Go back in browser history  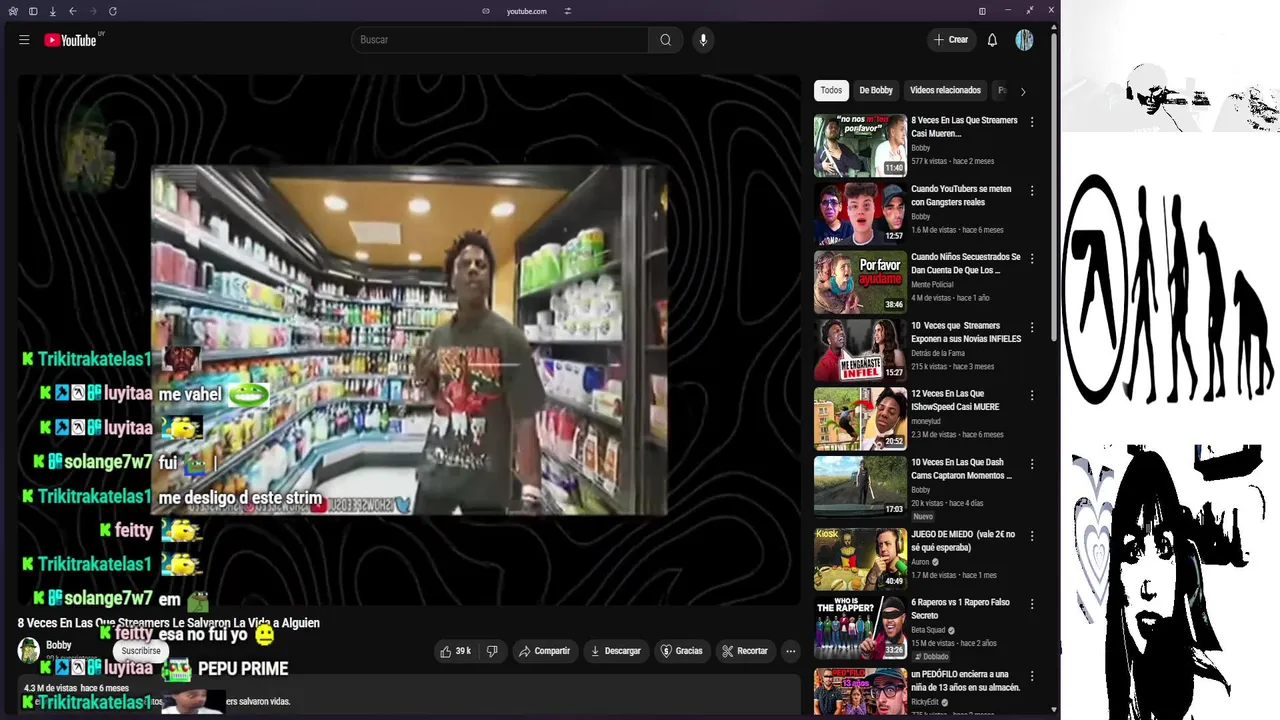[72, 11]
